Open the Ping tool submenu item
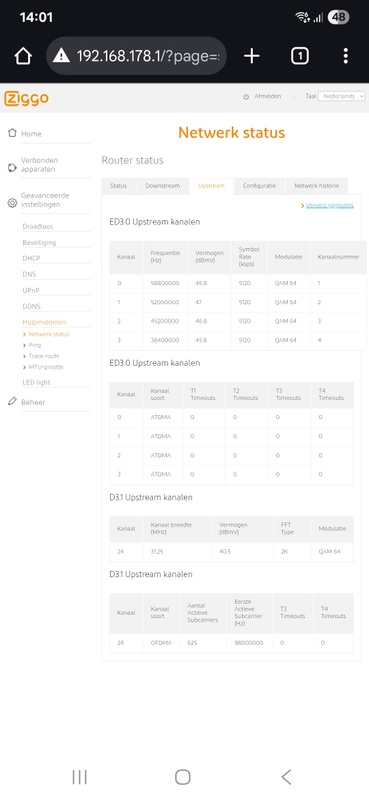369x800 pixels. click(x=35, y=345)
